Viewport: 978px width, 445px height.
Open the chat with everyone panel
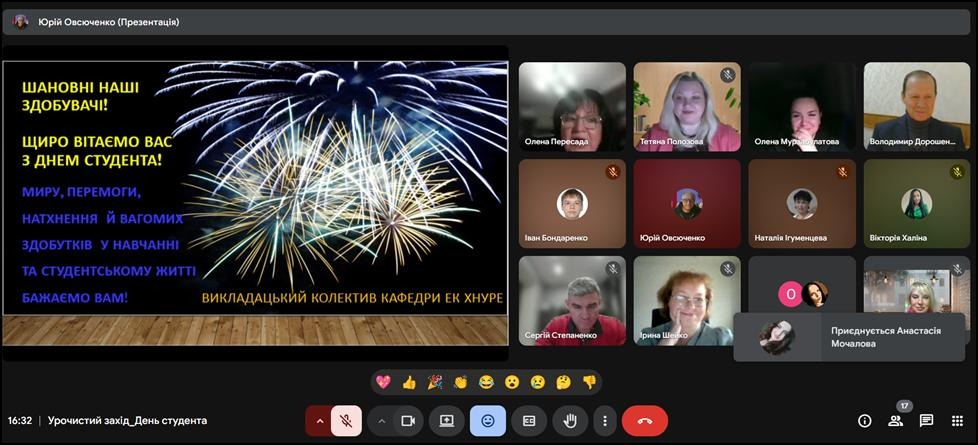pyautogui.click(x=927, y=421)
